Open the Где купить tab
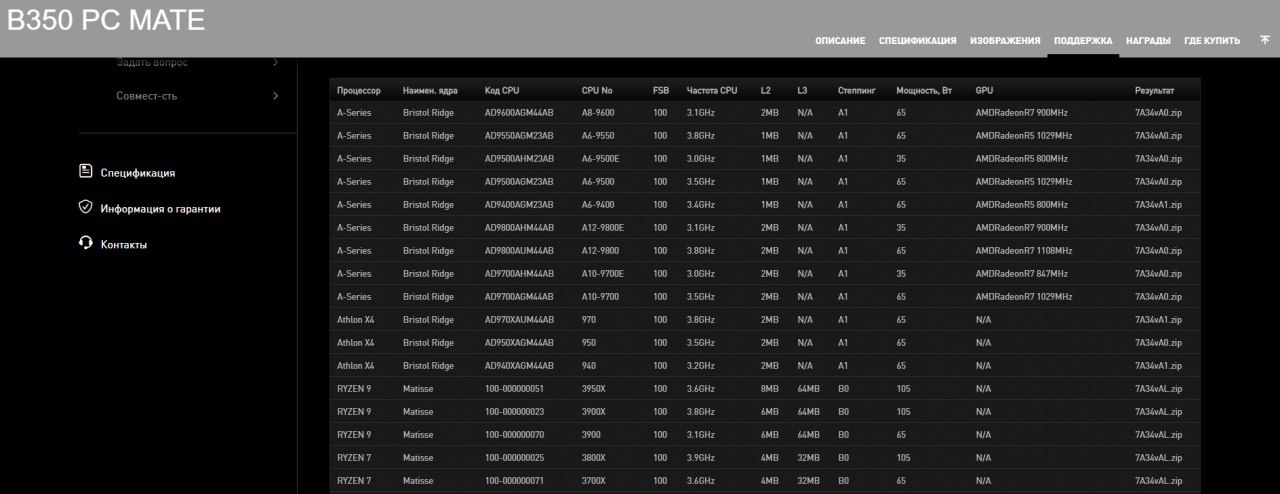Image resolution: width=1280 pixels, height=494 pixels. tap(1212, 41)
